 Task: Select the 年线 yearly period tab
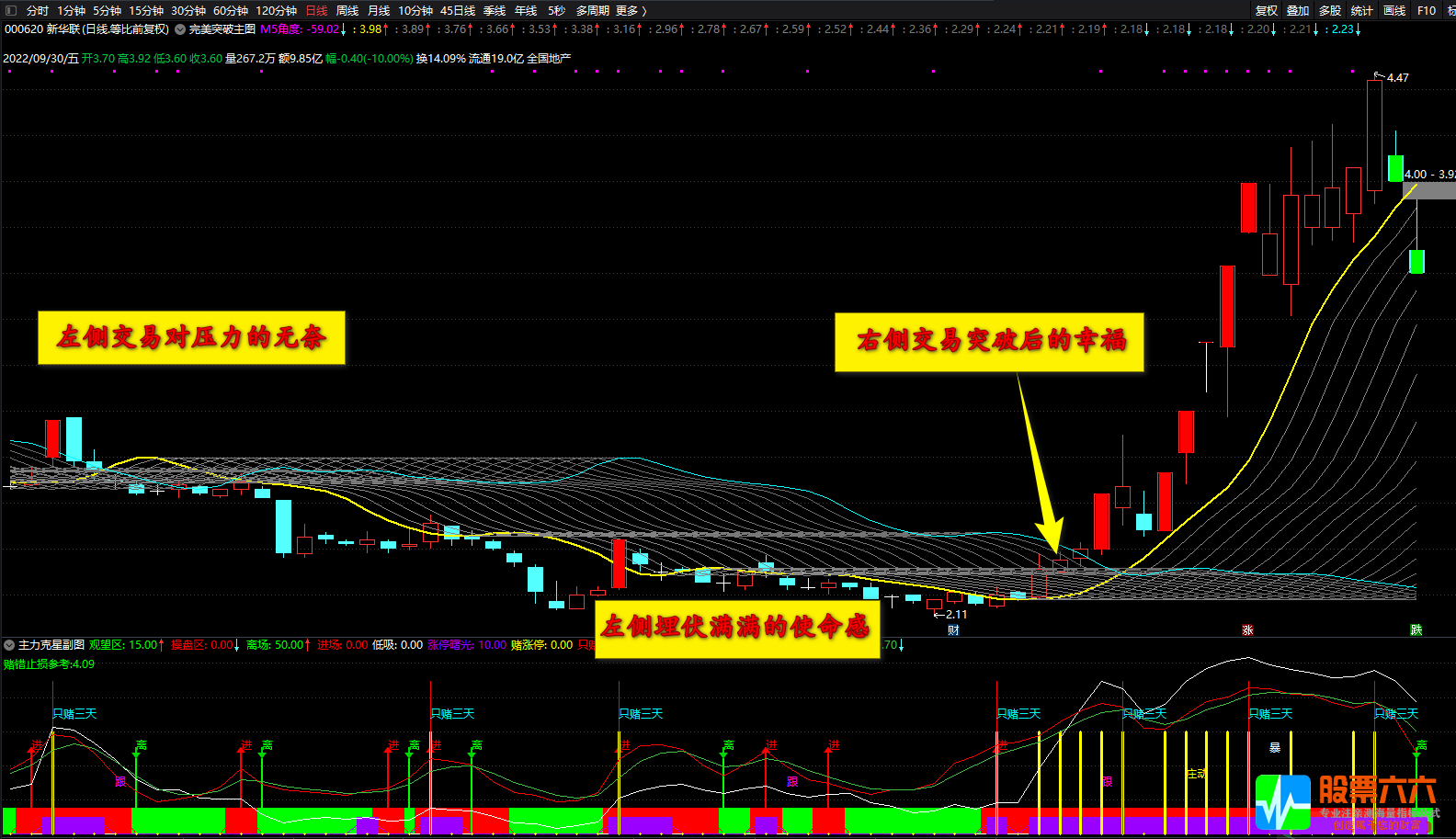click(526, 10)
